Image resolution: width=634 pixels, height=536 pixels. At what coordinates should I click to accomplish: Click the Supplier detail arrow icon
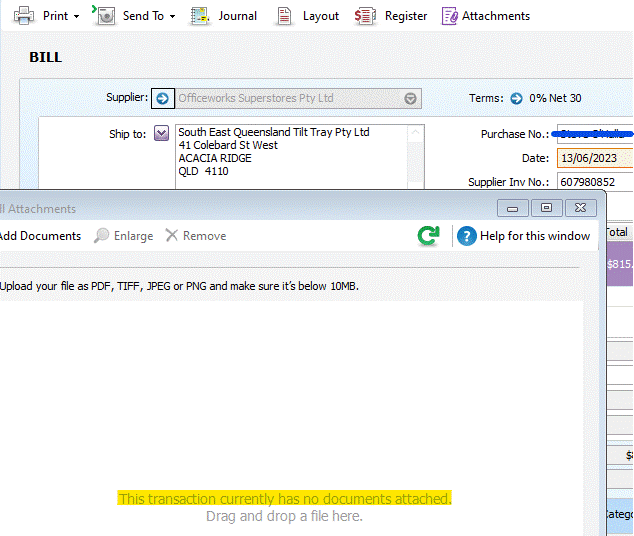tap(163, 98)
